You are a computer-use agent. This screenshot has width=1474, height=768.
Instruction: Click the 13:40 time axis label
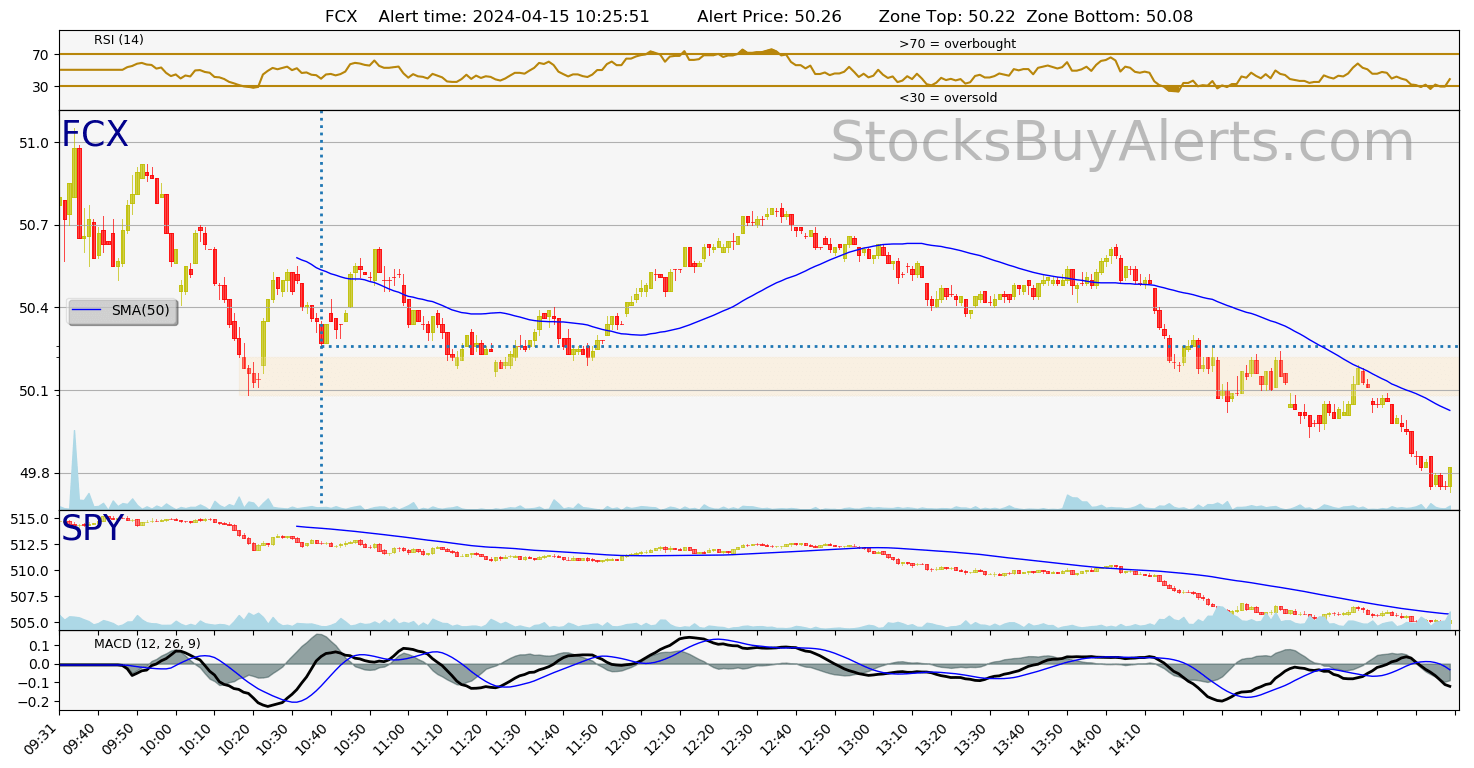coord(1009,737)
